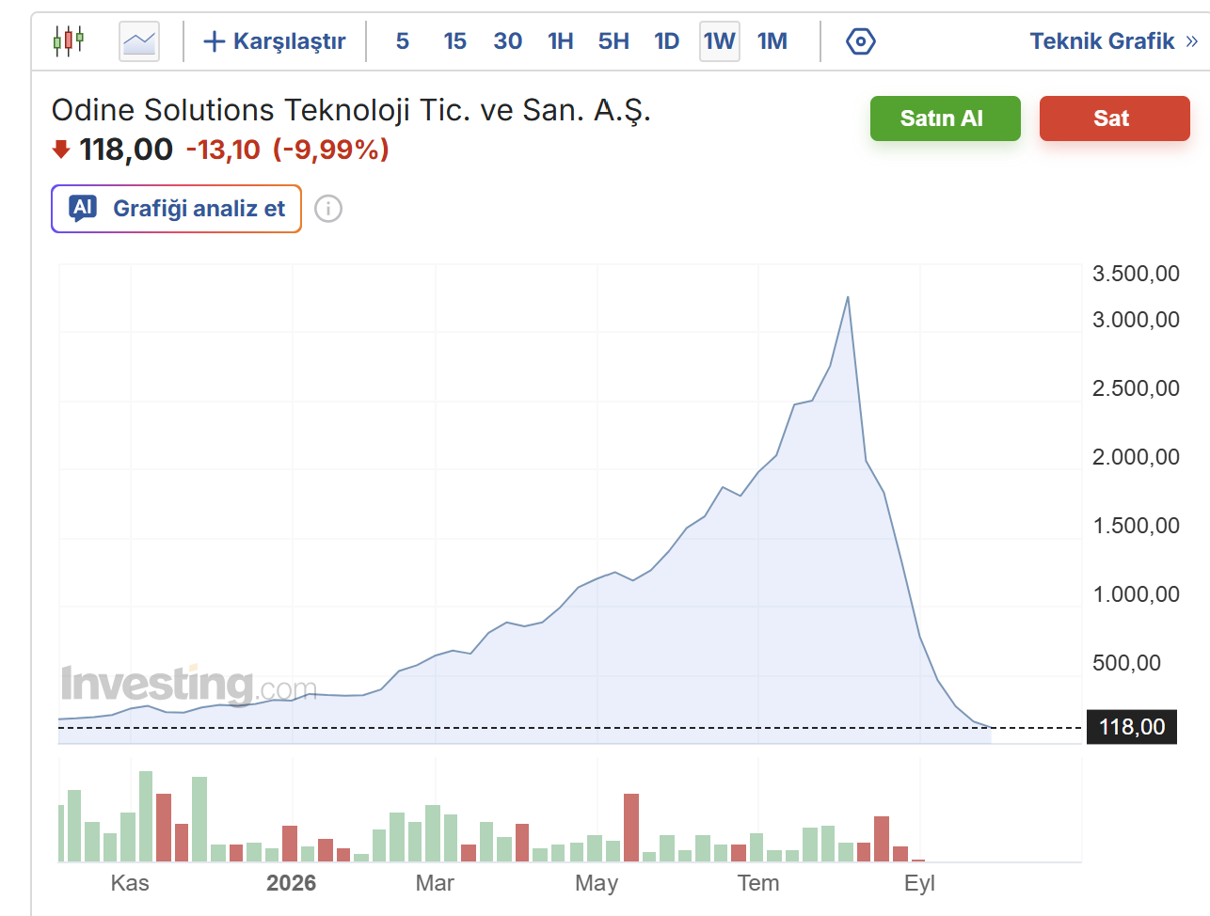Viewport: 1210px width, 916px height.
Task: Click the company name Odine Solutions heading
Action: tap(351, 110)
